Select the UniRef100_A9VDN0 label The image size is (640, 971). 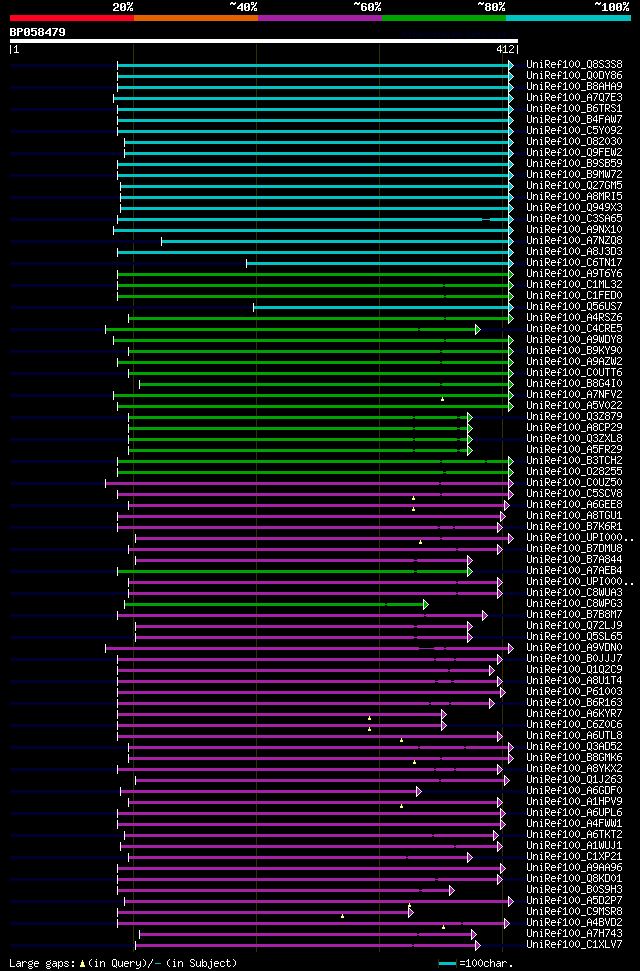574,648
